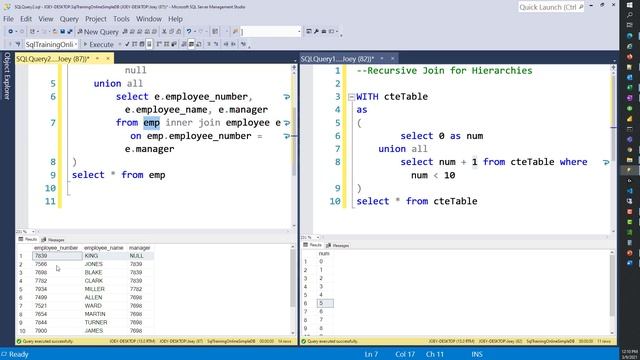
Task: Select the cell containing BLAKE
Action: [x=104, y=272]
